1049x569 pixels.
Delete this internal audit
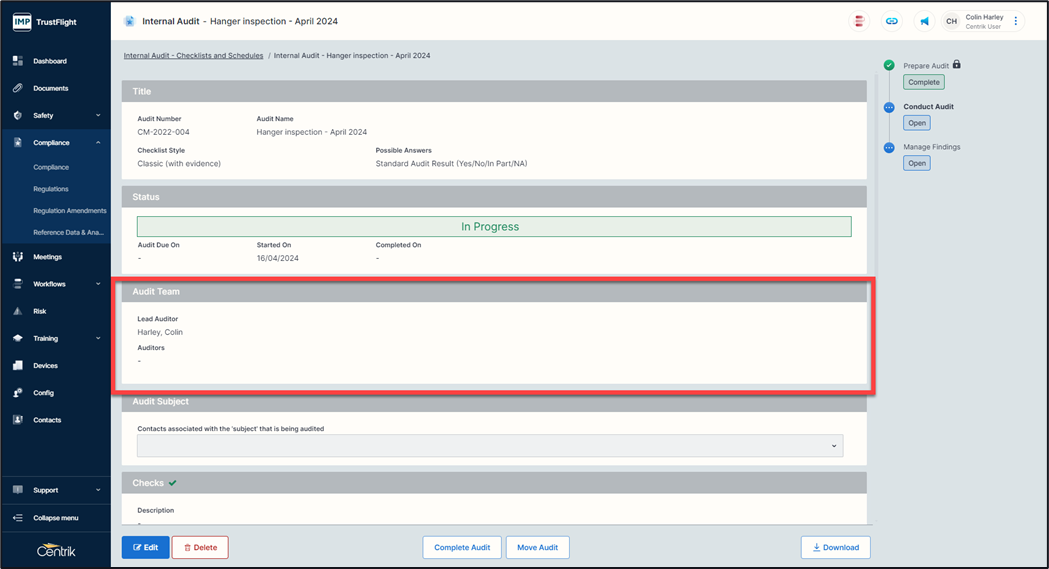pyautogui.click(x=200, y=547)
